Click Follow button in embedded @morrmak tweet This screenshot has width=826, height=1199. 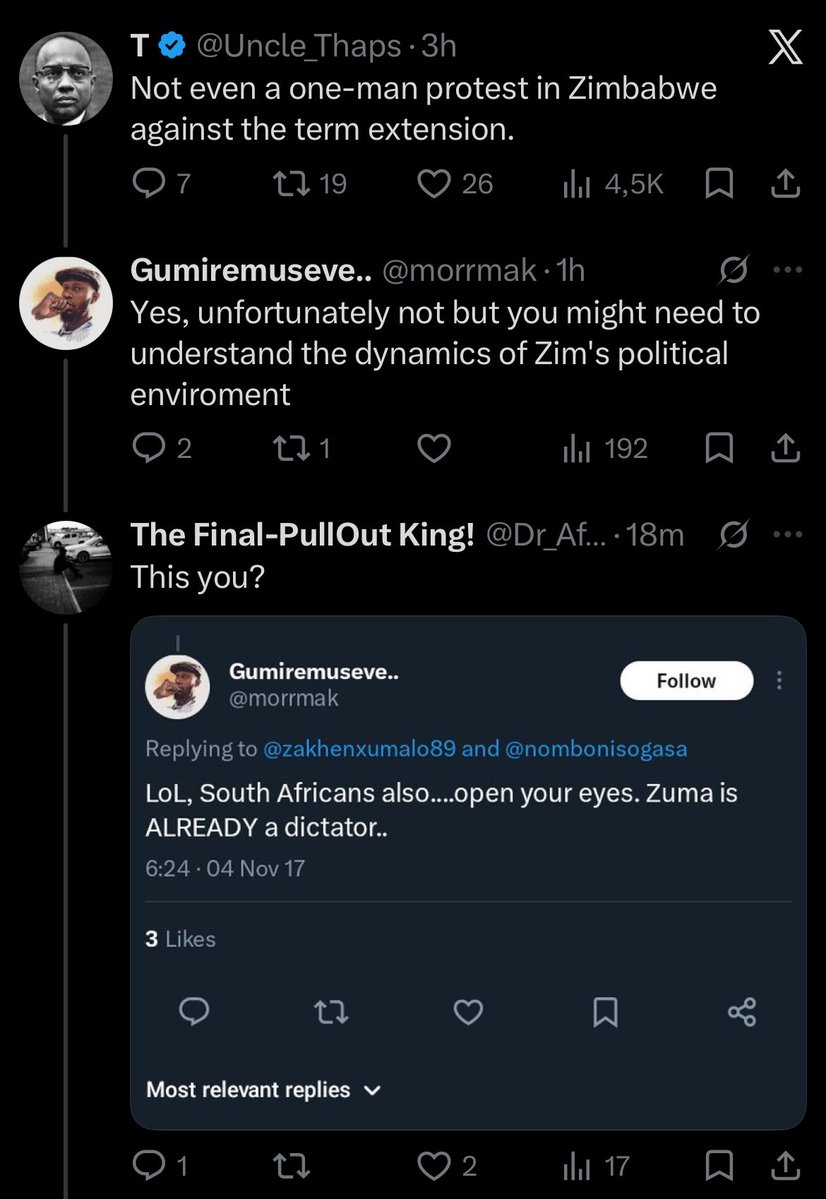coord(686,681)
